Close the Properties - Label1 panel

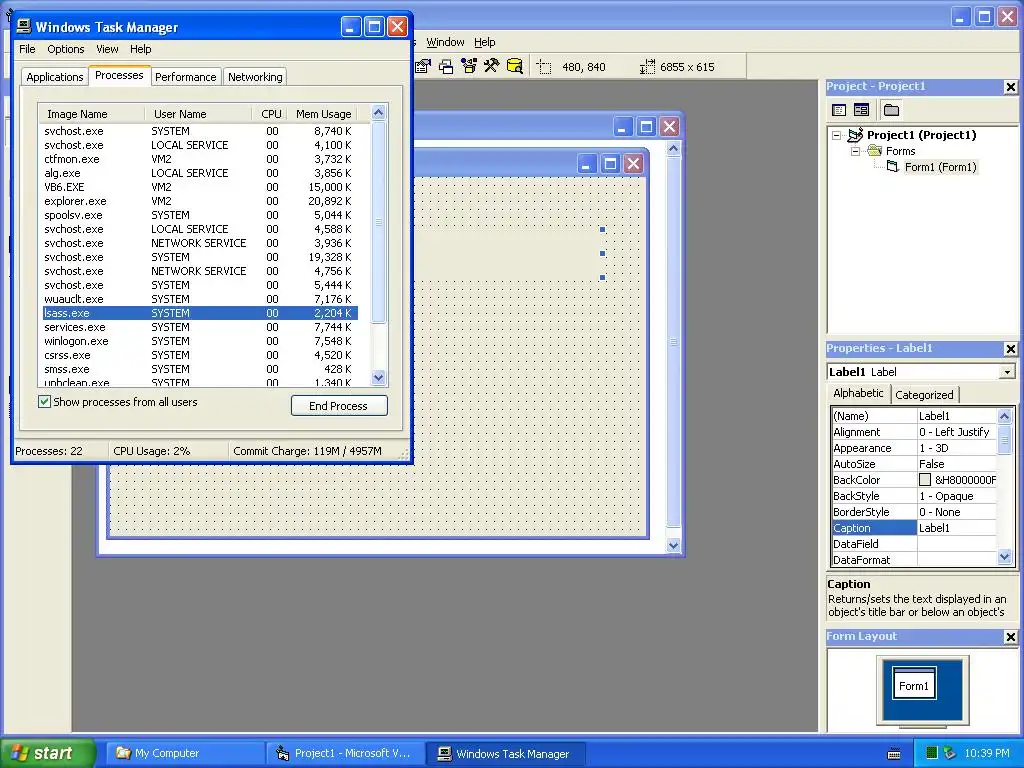click(1010, 349)
